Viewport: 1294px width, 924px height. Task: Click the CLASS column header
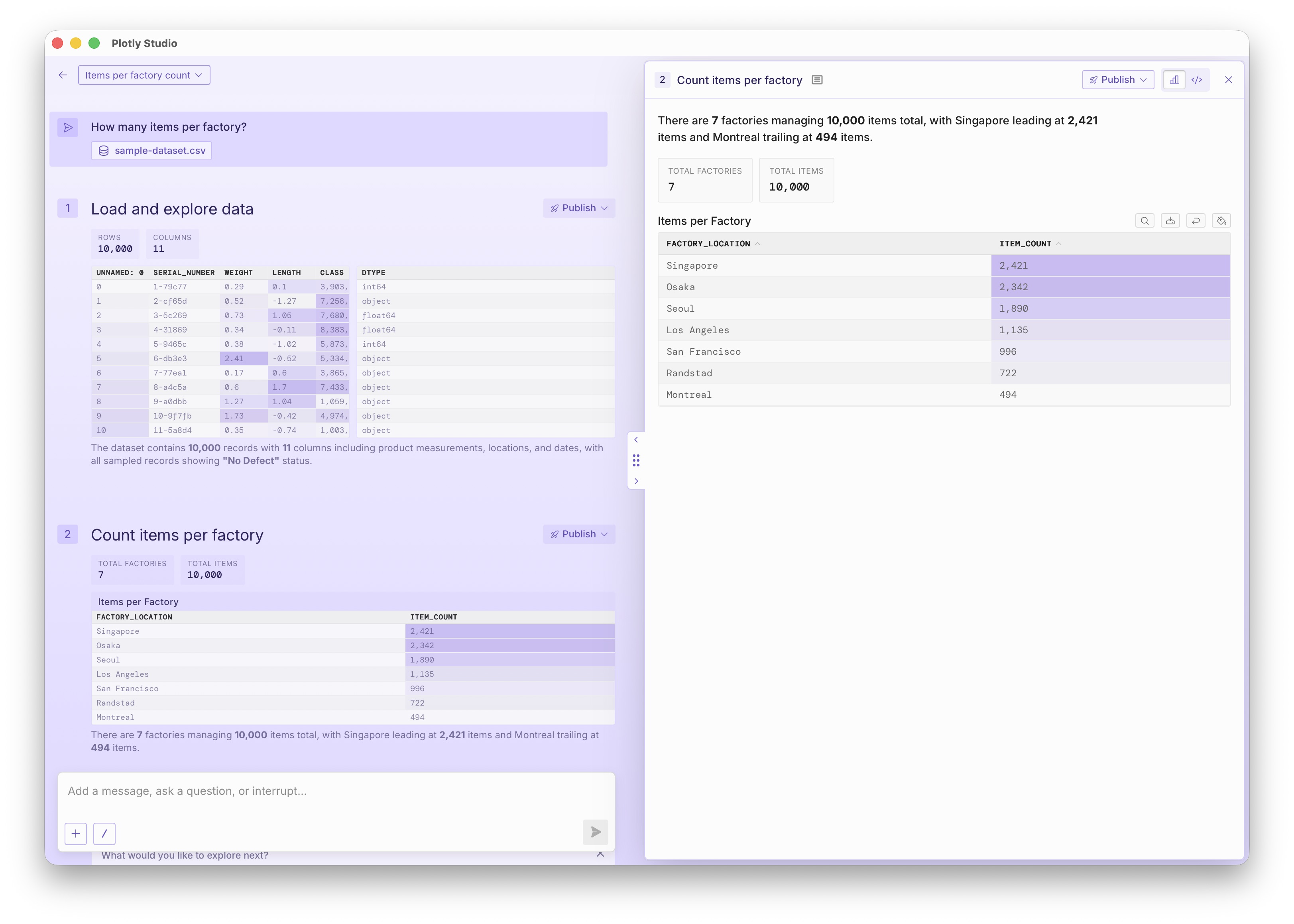click(x=332, y=273)
